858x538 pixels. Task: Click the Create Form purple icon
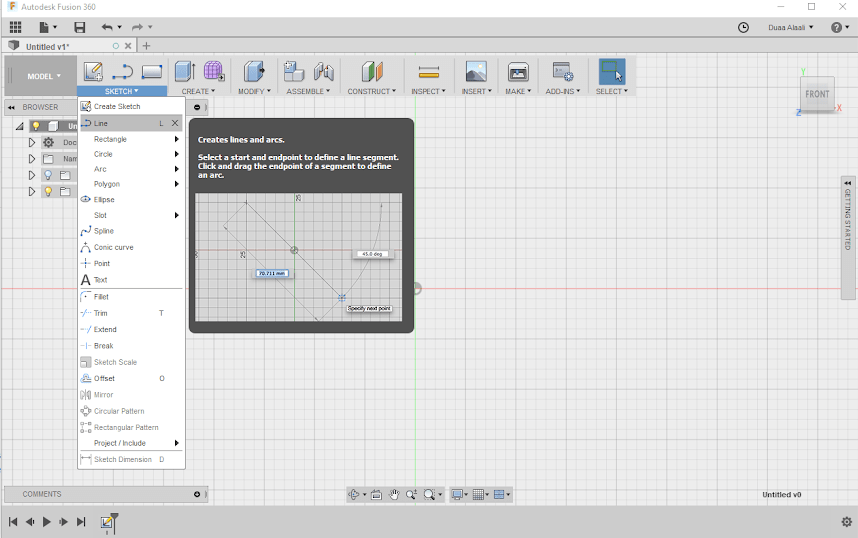[214, 72]
